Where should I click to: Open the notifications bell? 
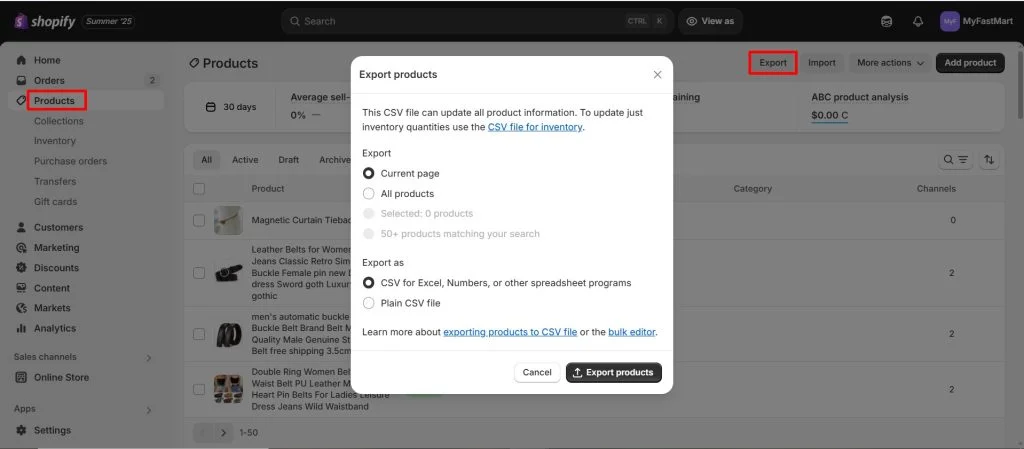point(918,22)
